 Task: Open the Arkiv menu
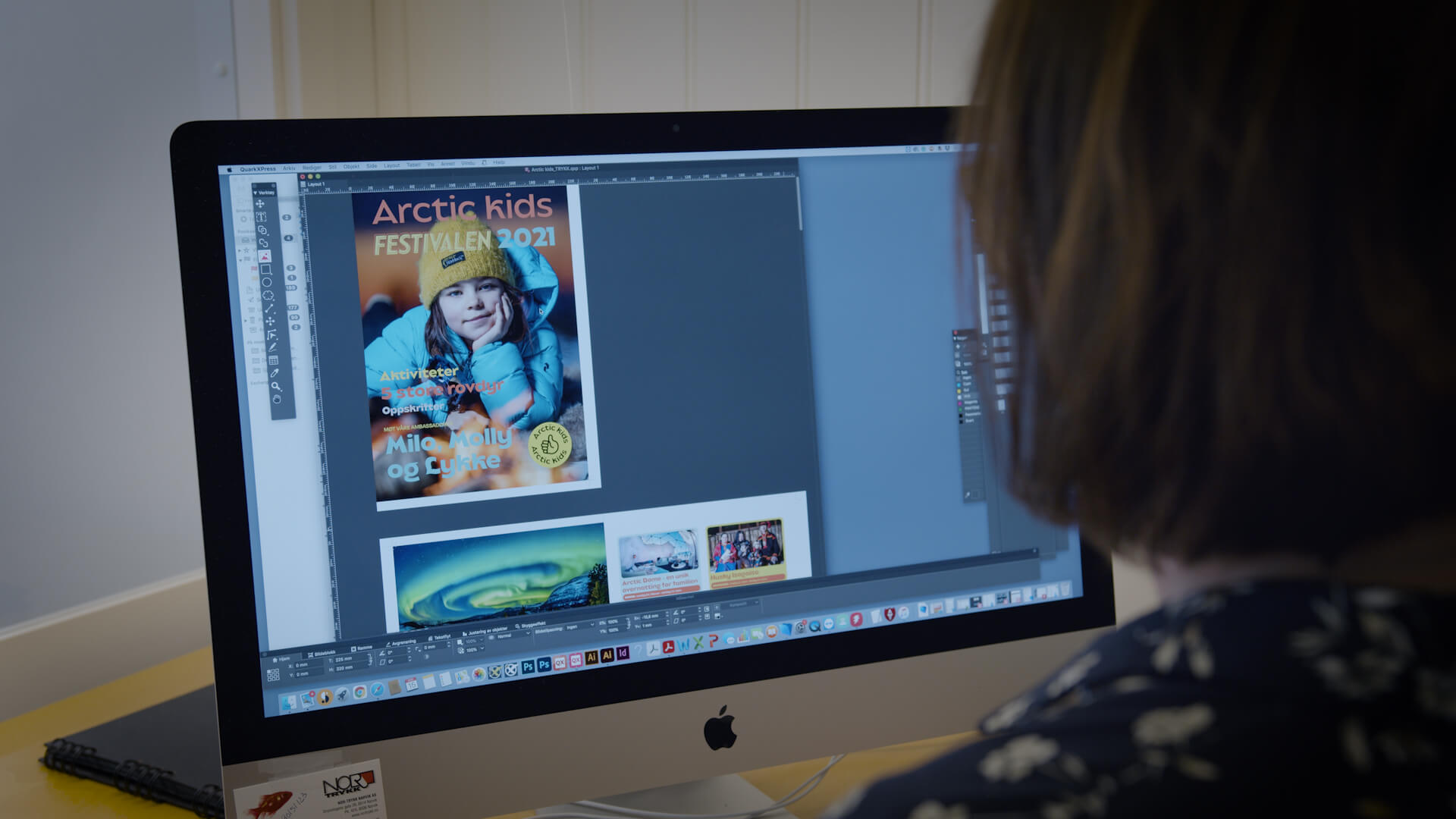[289, 168]
